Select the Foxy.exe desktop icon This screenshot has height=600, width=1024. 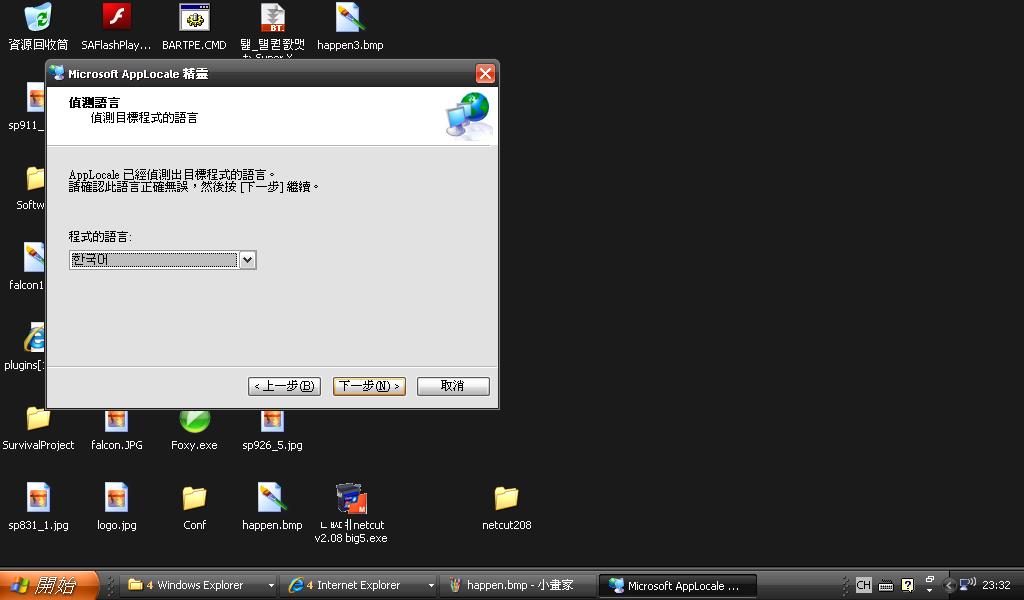[194, 421]
